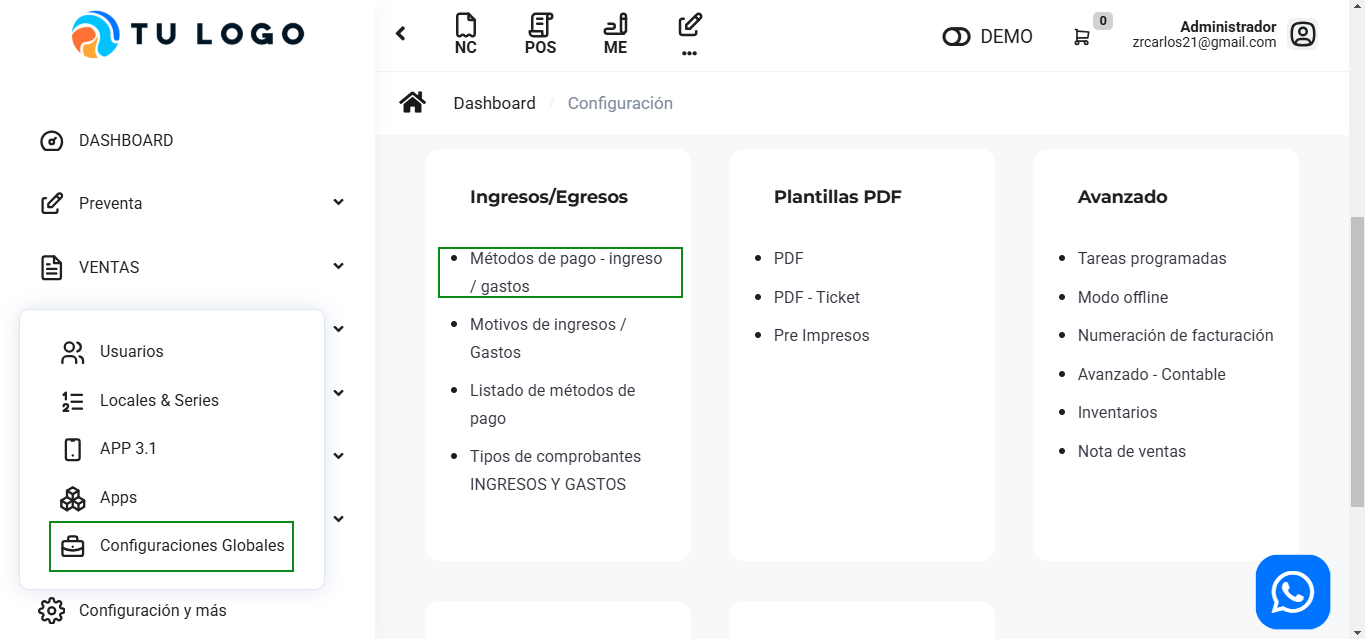
Task: Open the PDF - Ticket template link
Action: 816,297
